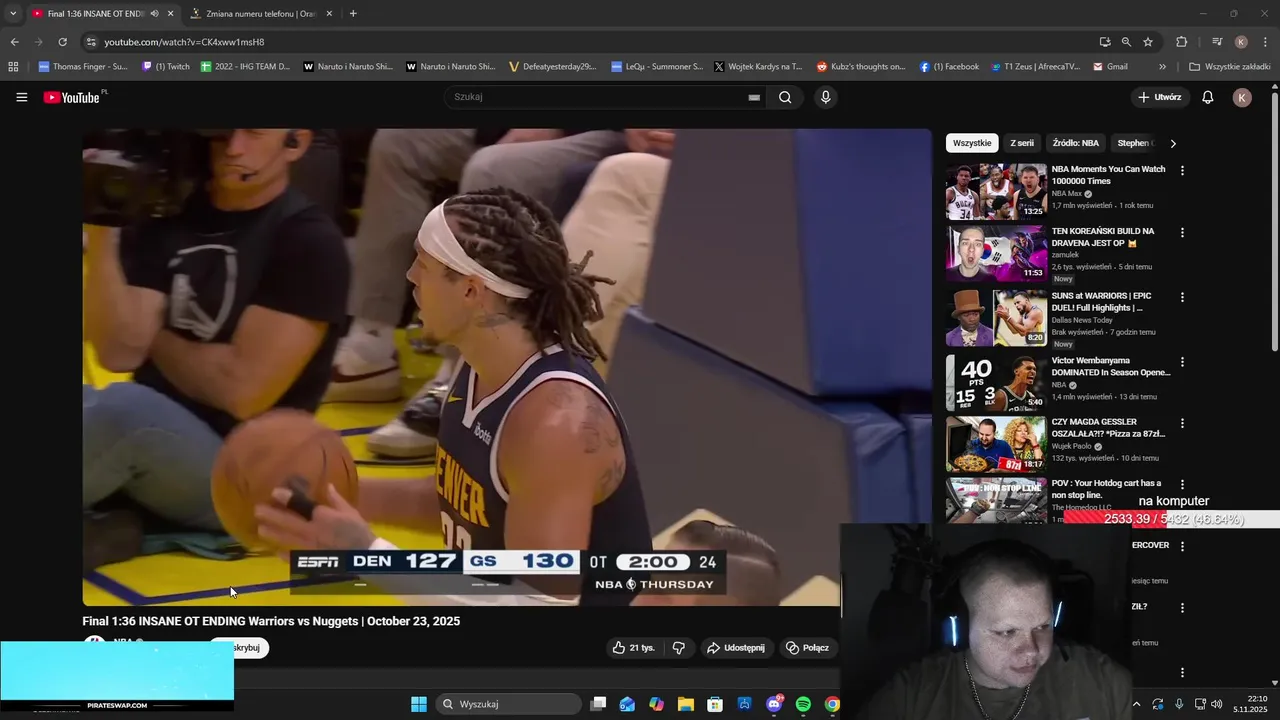Click the page vertical scrollbar
1280x720 pixels.
pos(1274,220)
